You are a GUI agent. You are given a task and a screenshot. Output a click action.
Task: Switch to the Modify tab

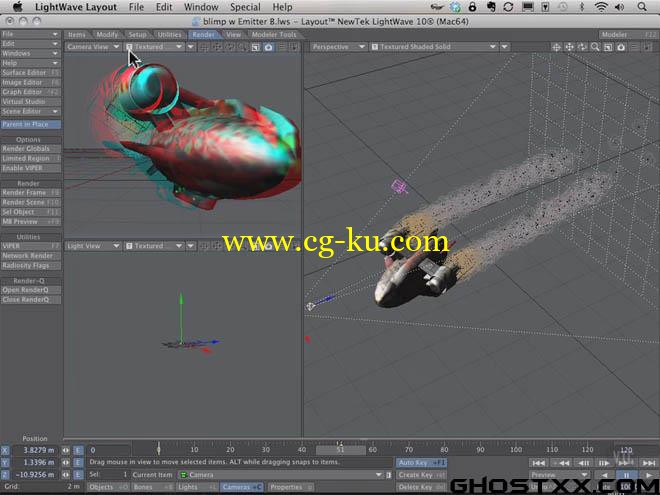(x=107, y=35)
